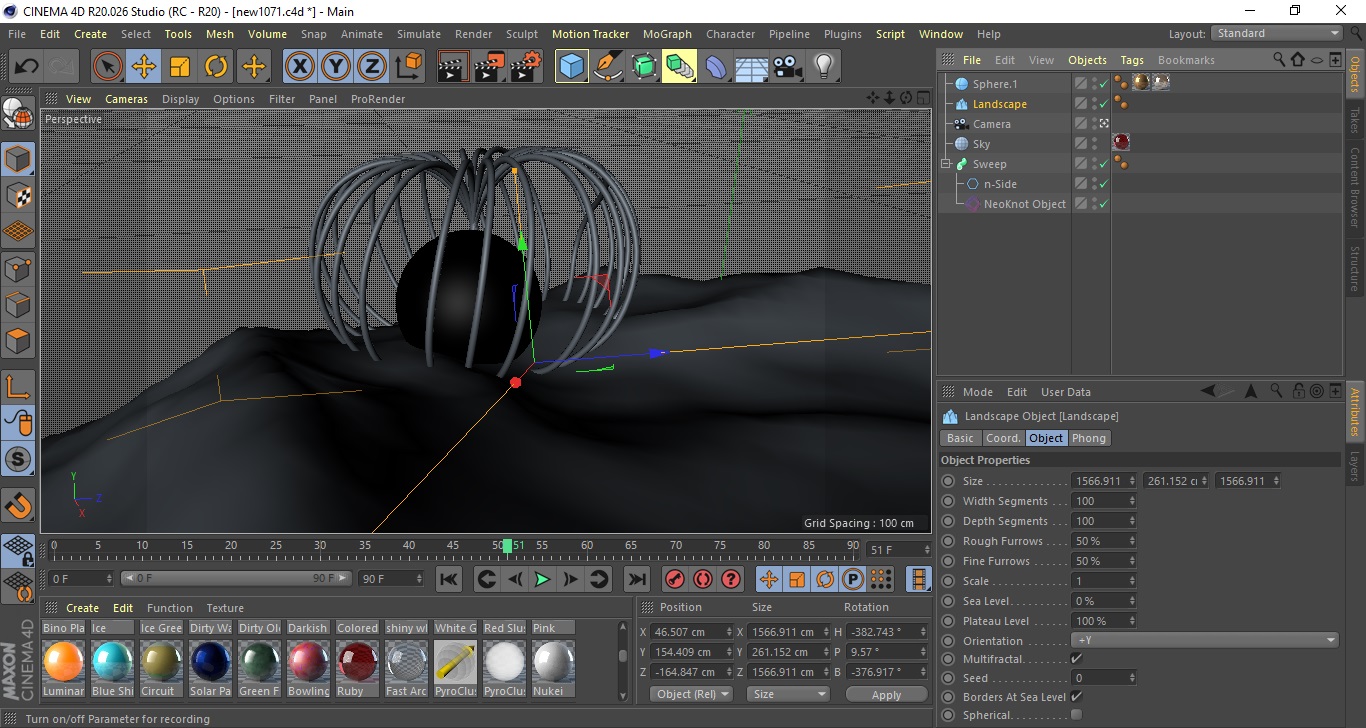Toggle Autokeying button
Viewport: 1366px width, 728px height.
pyautogui.click(x=703, y=579)
